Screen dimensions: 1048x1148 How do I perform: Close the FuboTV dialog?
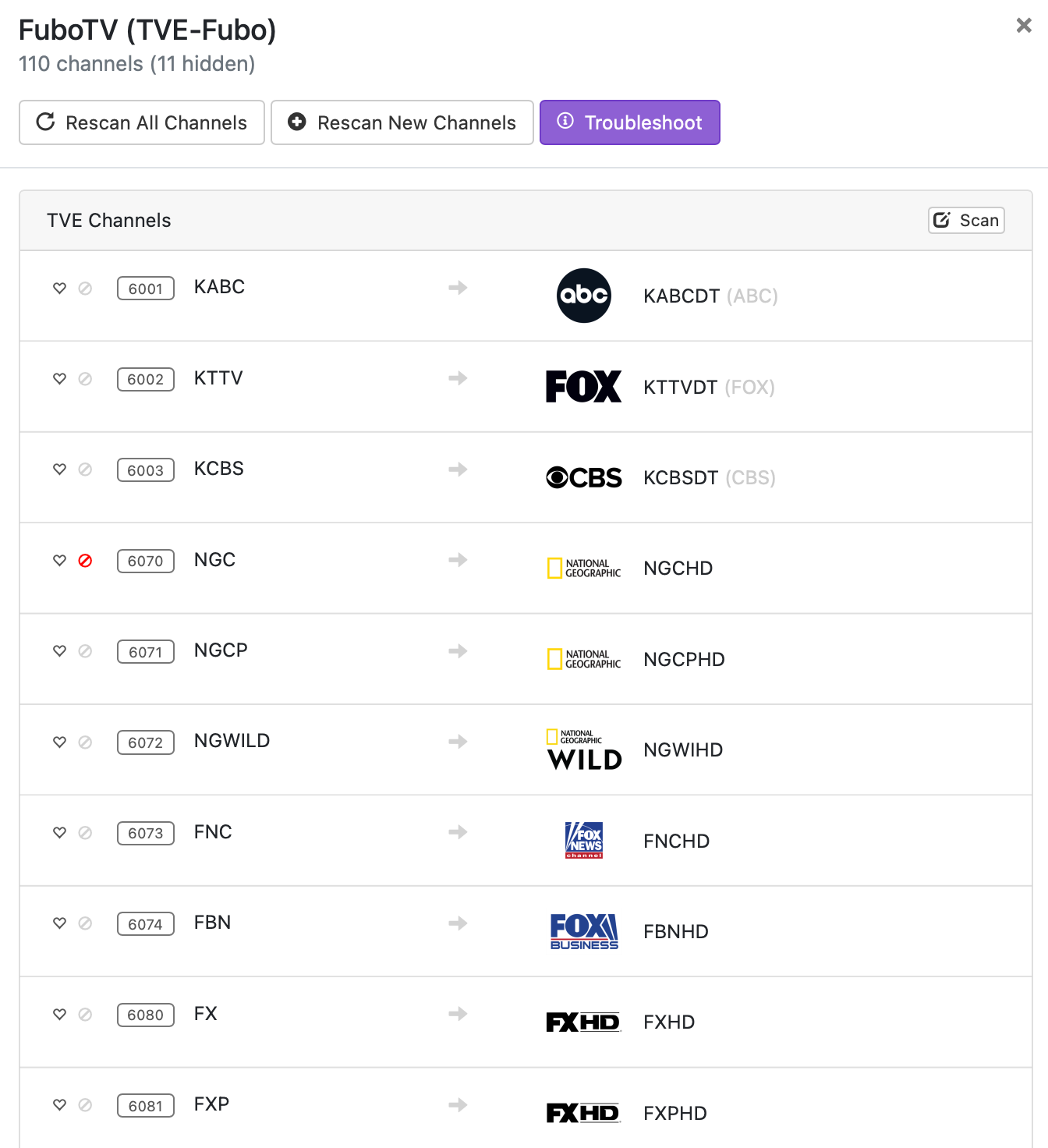pos(1024,26)
